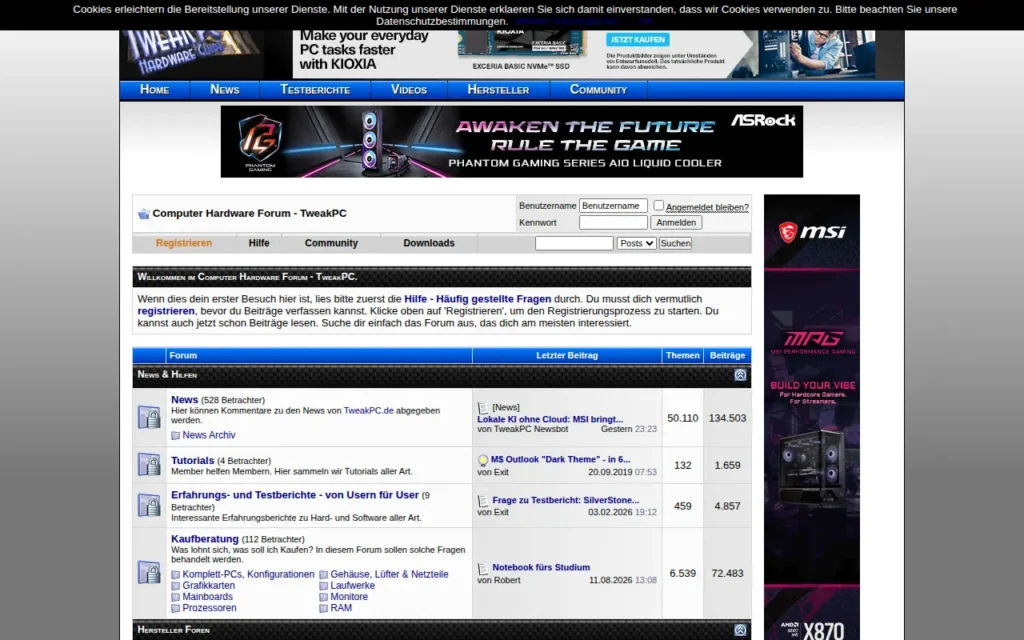Click subforum icon beside Gehäuse, Lüfter & Netzteile
This screenshot has width=1024, height=640.
323,575
